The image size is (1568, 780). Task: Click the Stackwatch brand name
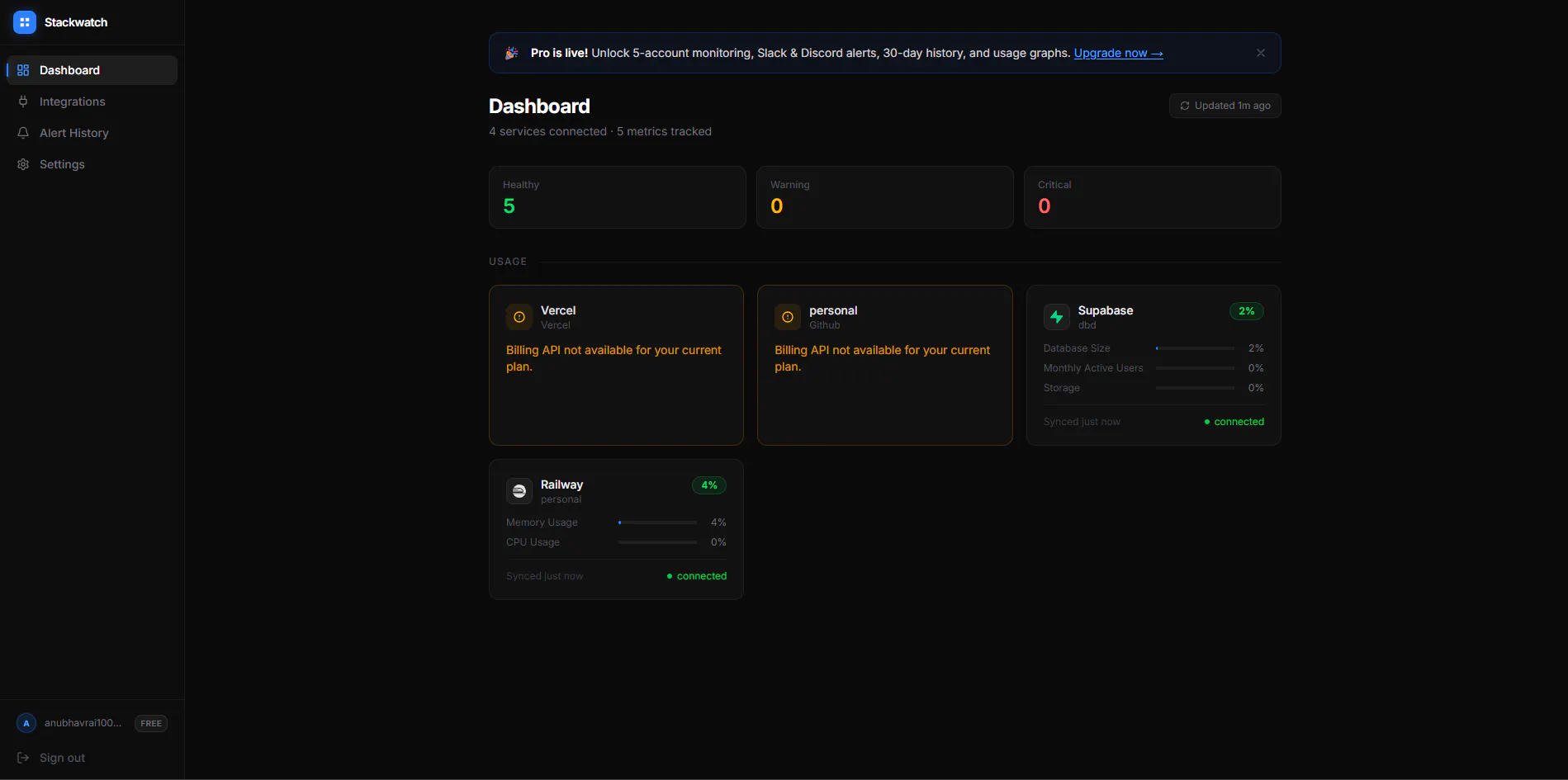click(x=76, y=22)
